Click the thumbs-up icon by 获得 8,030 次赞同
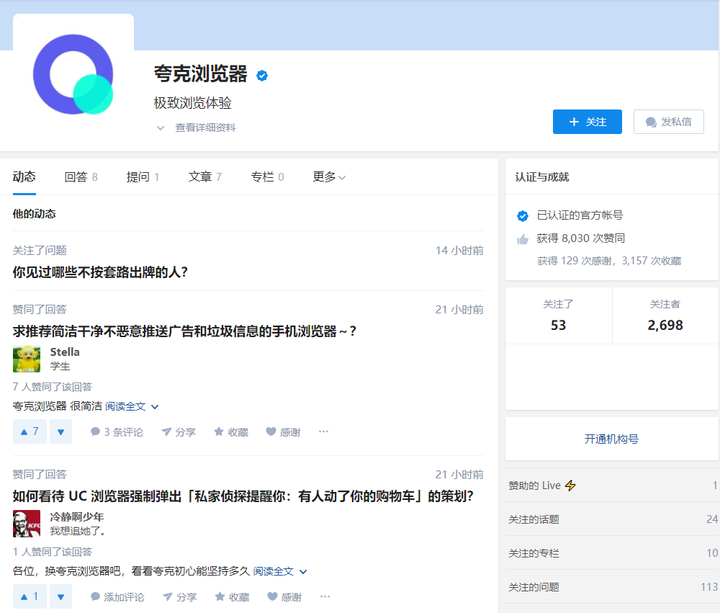The width and height of the screenshot is (720, 613). 523,239
